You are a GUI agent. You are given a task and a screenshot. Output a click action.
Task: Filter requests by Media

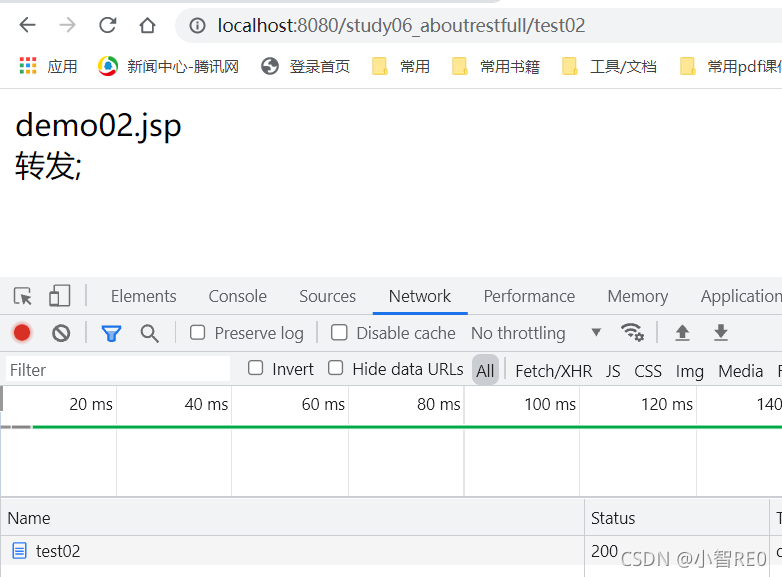pos(741,371)
